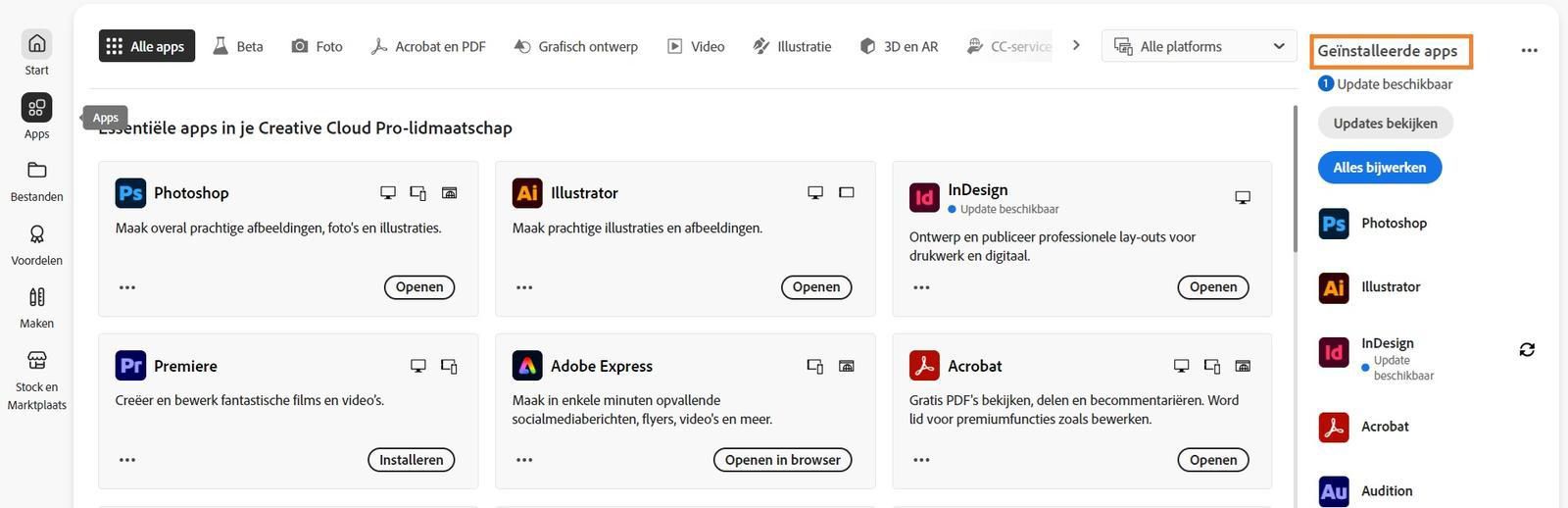Select the Alle apps filter

pyautogui.click(x=147, y=46)
